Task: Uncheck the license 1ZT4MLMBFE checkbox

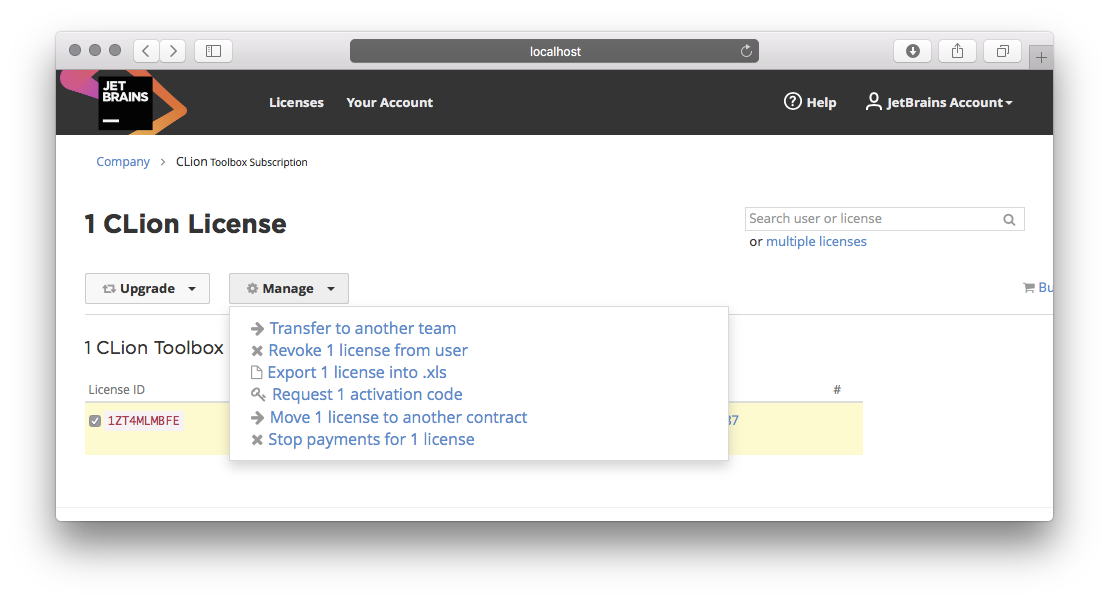Action: pos(95,421)
